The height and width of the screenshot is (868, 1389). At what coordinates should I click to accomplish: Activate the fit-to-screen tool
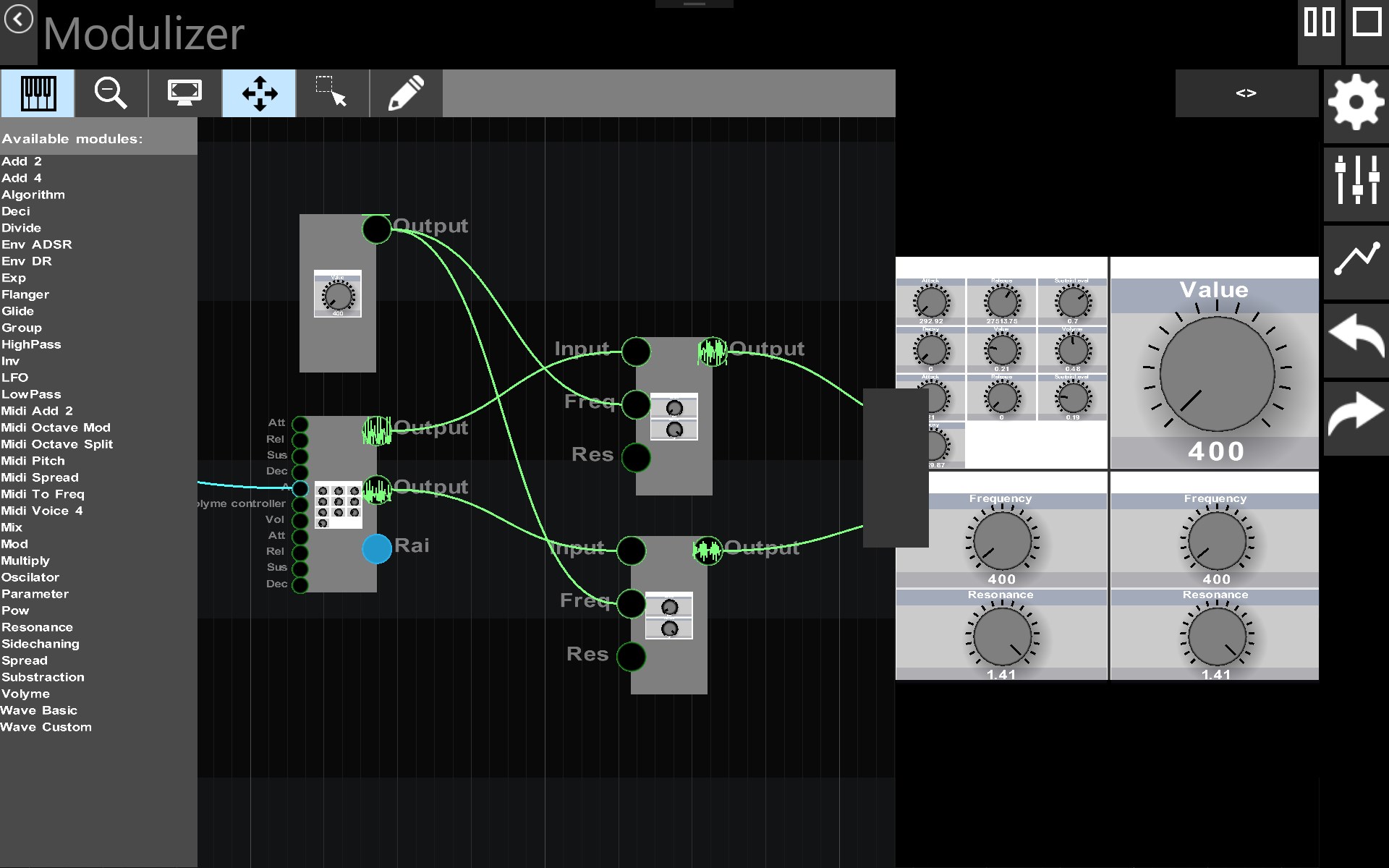click(x=184, y=93)
